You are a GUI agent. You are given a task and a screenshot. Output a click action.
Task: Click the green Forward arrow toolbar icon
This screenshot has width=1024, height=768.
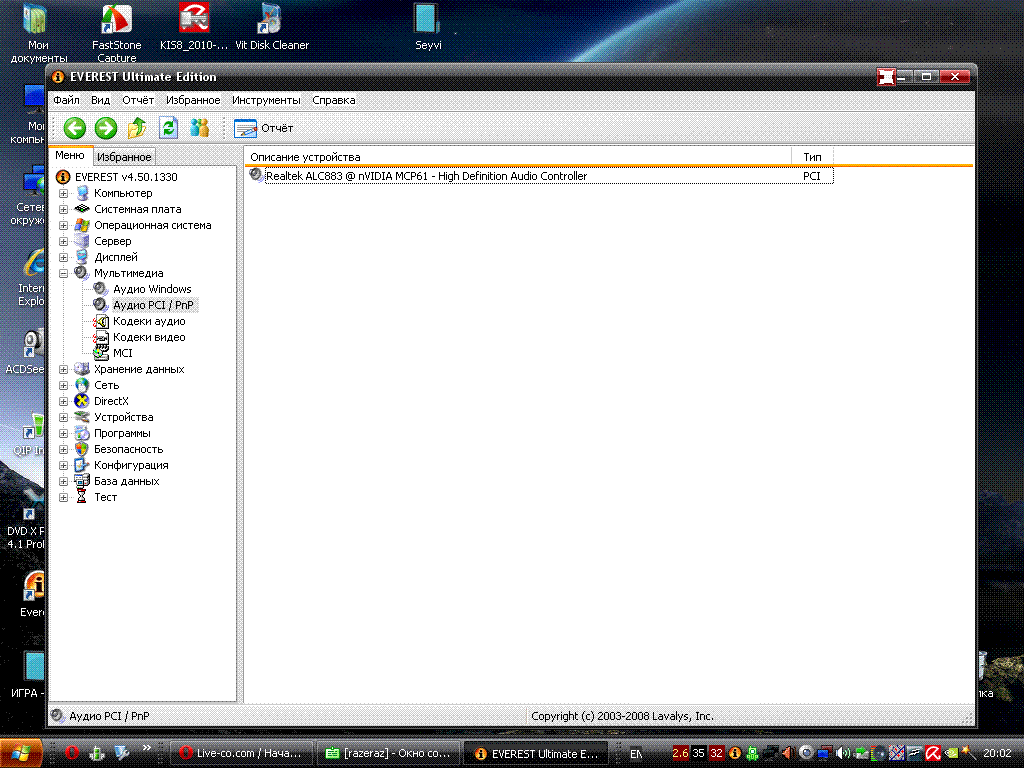click(106, 128)
